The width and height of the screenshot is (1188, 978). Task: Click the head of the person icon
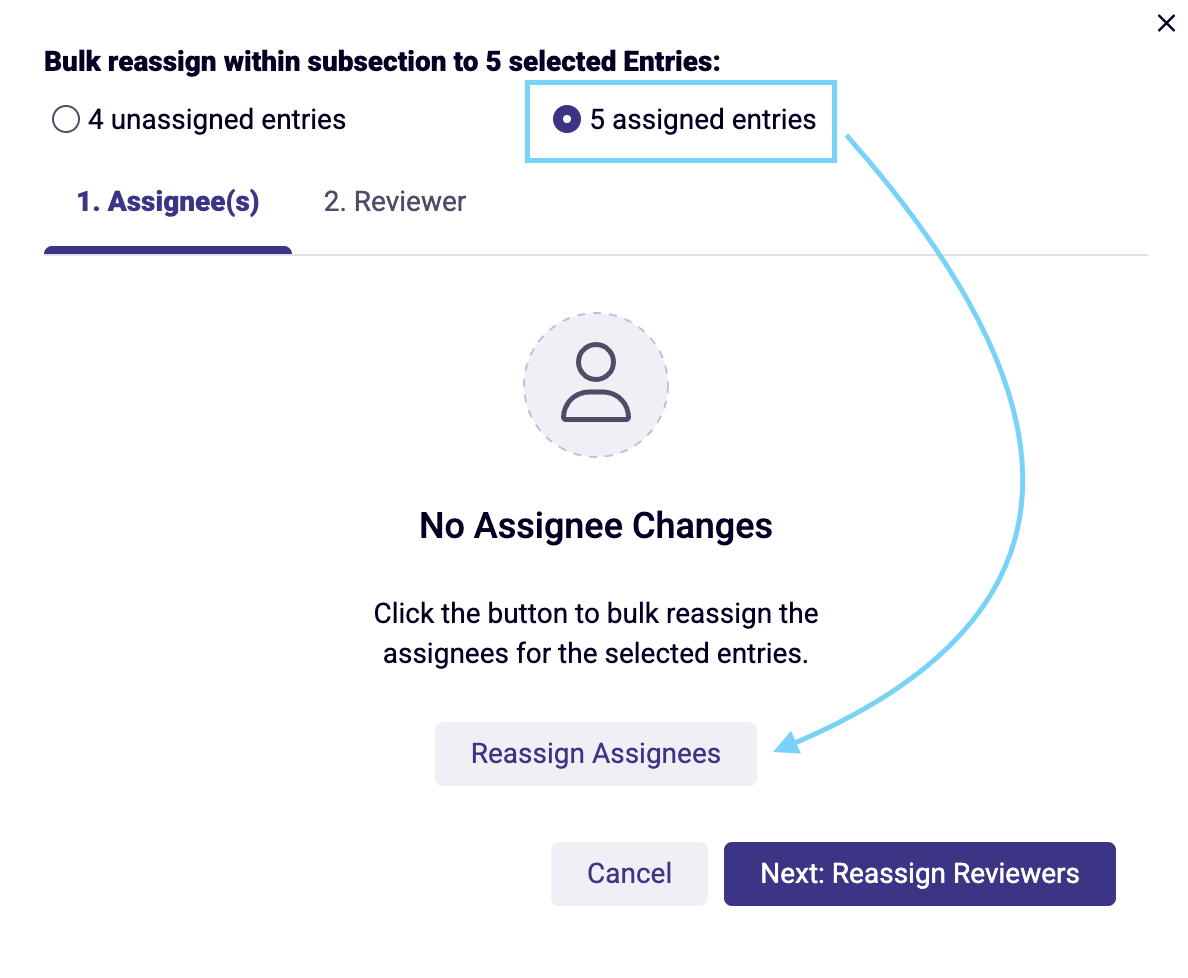point(596,361)
